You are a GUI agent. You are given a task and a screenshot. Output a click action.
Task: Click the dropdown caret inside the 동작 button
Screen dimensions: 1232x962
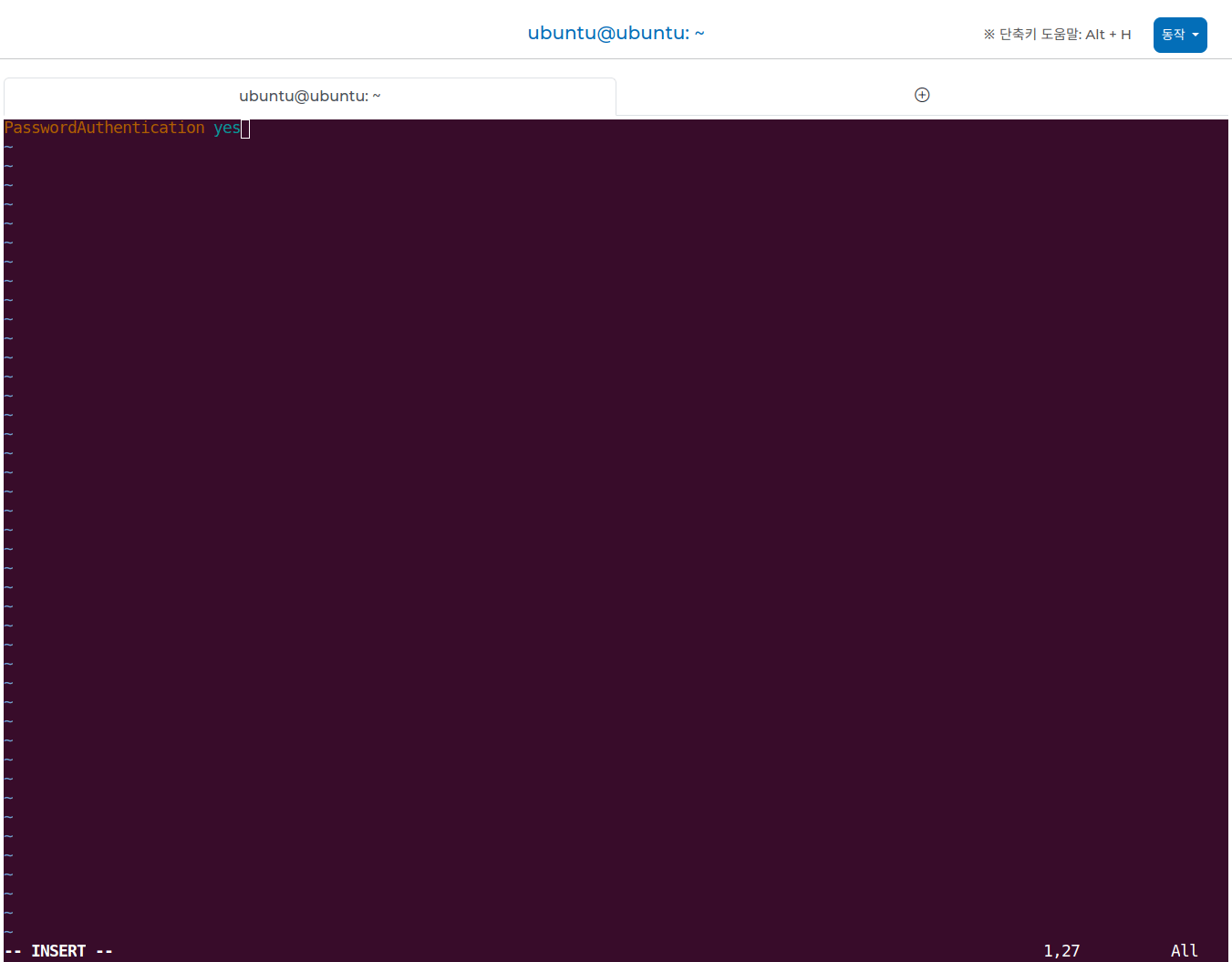(1195, 35)
